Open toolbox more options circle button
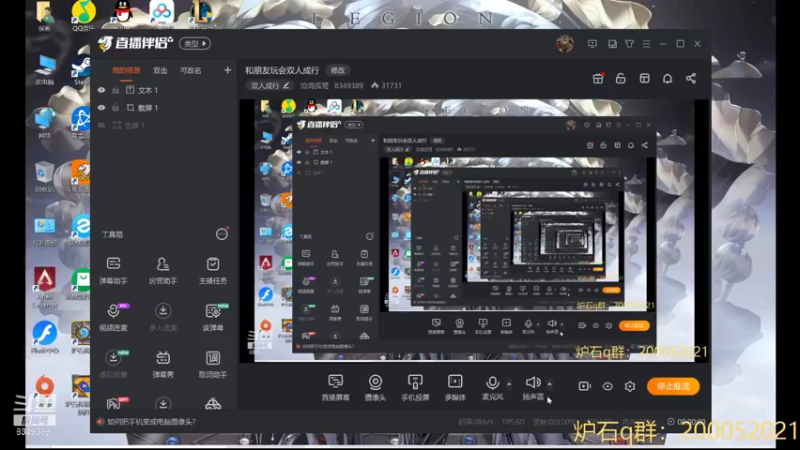The image size is (800, 450). point(221,234)
